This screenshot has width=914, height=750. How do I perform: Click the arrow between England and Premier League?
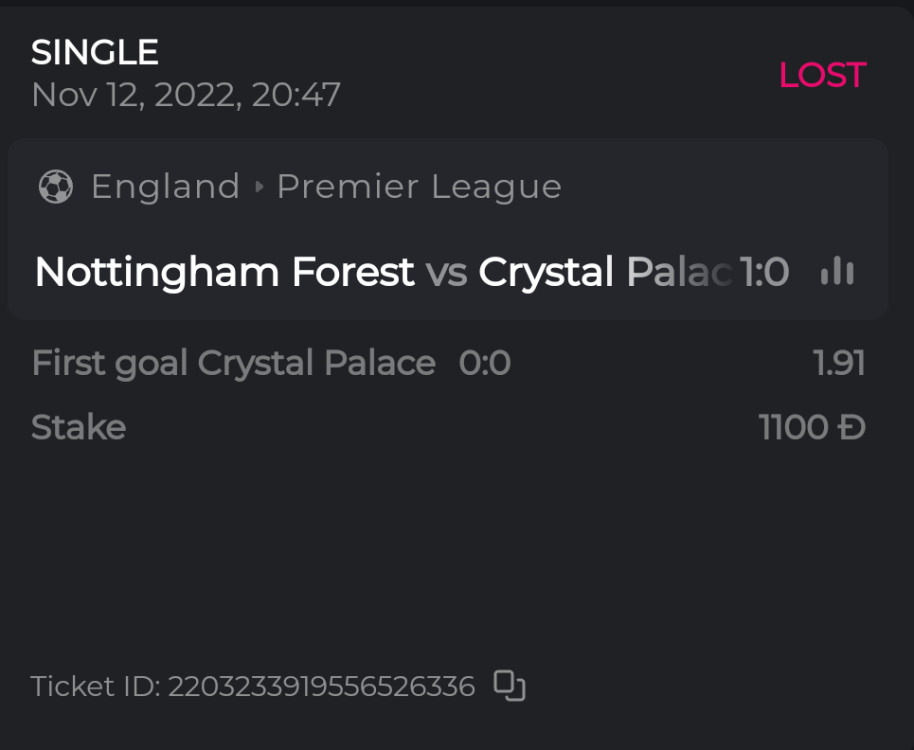click(259, 187)
